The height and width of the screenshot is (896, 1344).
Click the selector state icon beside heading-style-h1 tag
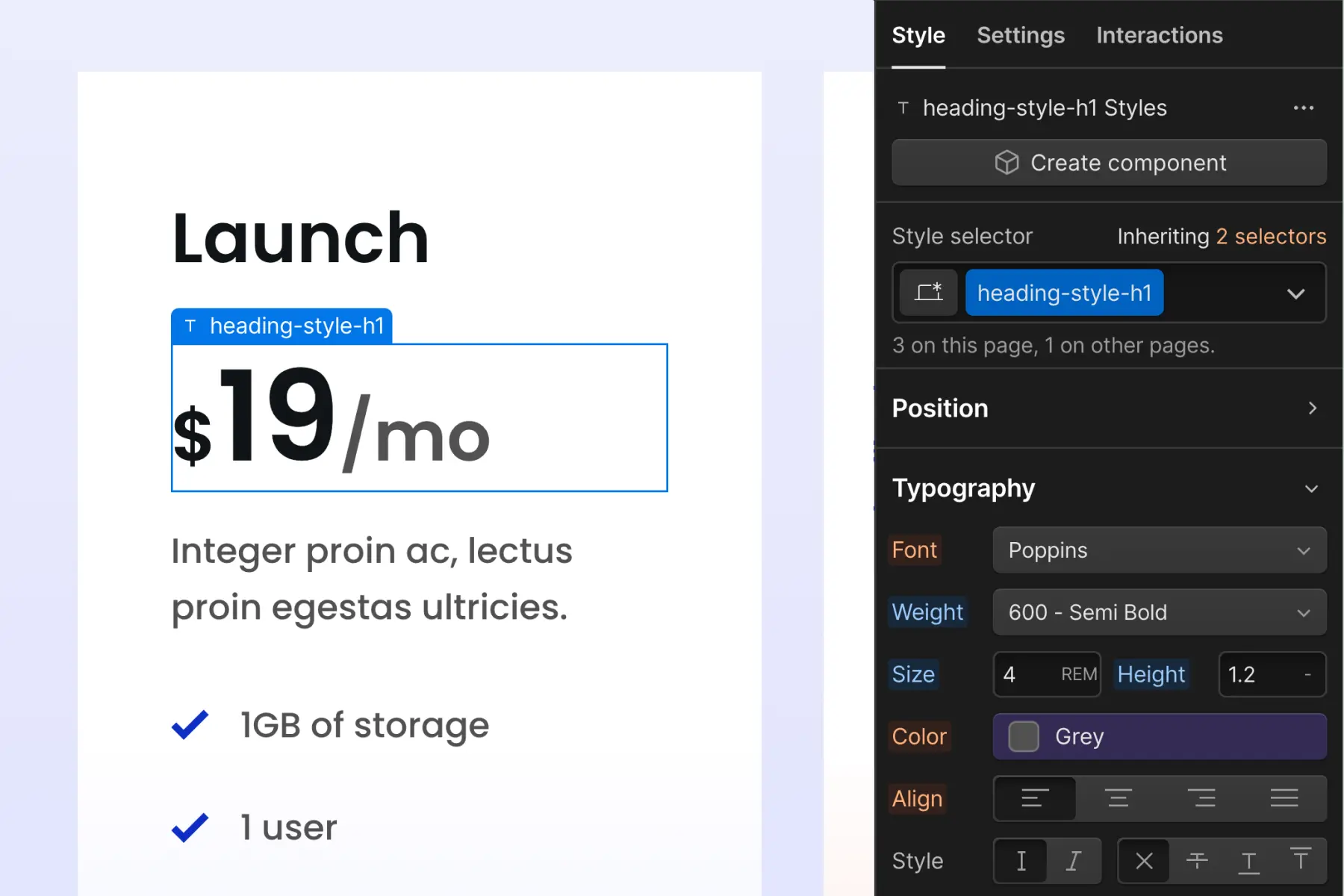(x=928, y=293)
